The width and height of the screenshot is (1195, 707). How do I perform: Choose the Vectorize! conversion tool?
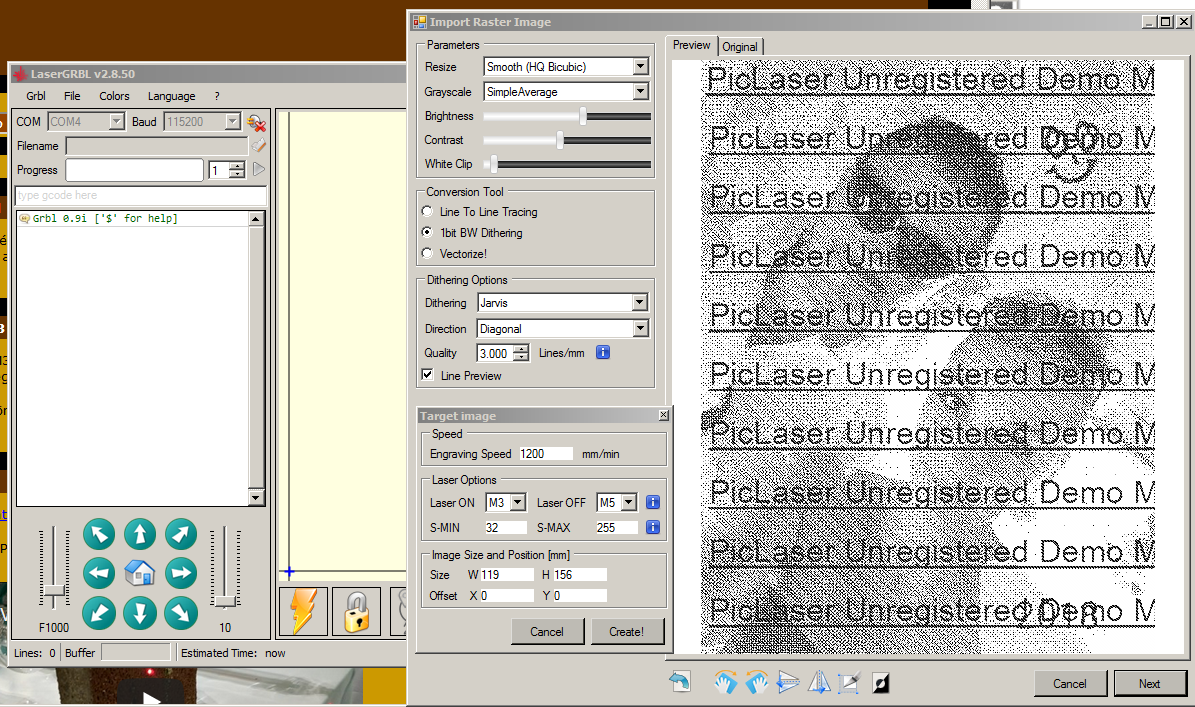pyautogui.click(x=429, y=254)
